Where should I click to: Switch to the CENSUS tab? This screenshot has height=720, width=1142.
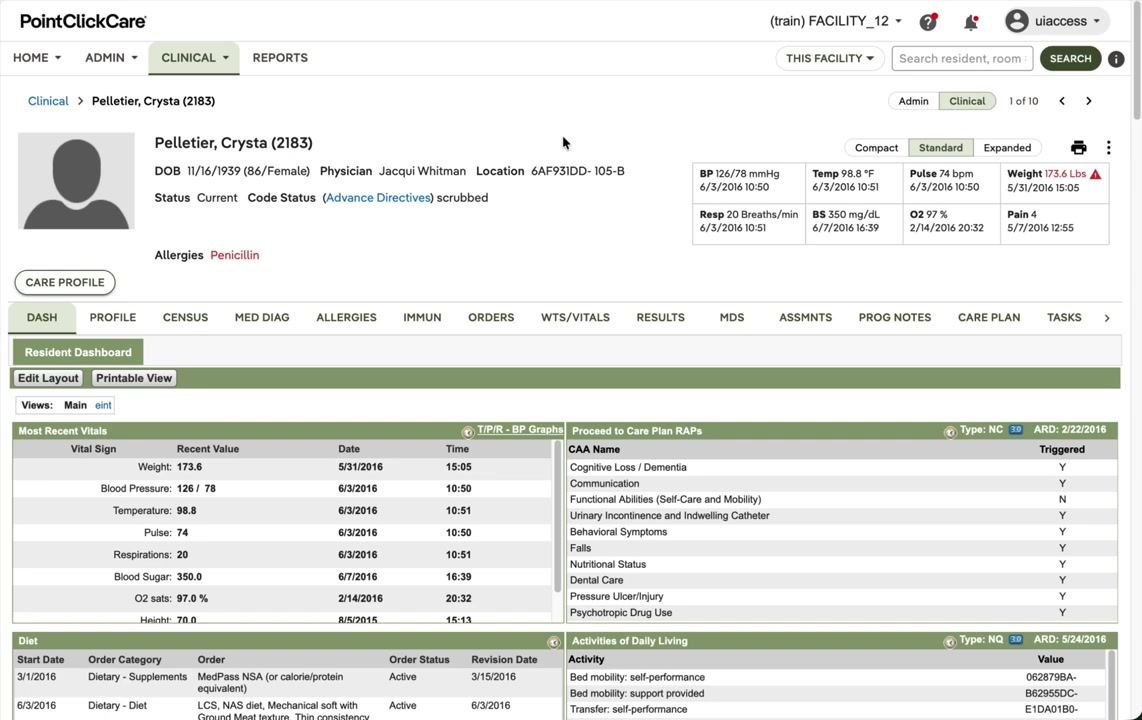point(186,318)
